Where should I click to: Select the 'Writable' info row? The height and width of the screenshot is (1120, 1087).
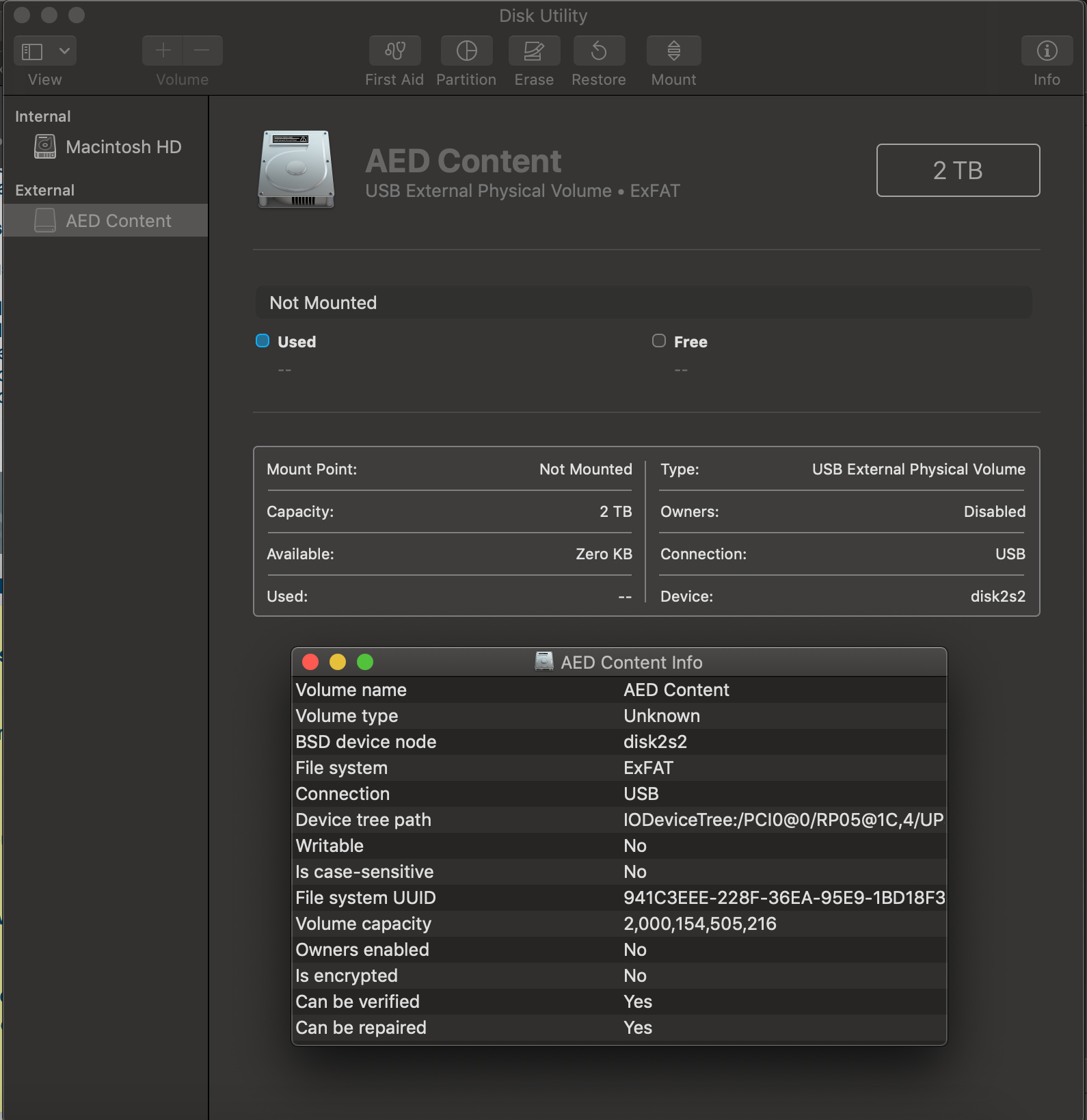(619, 846)
